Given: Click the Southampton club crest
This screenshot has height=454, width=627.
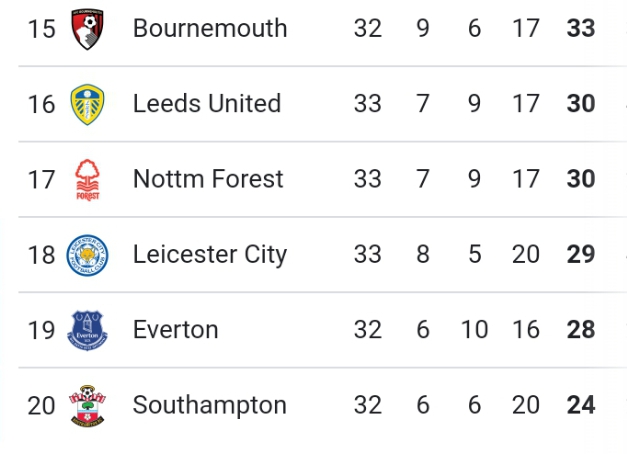Looking at the screenshot, I should point(88,406).
